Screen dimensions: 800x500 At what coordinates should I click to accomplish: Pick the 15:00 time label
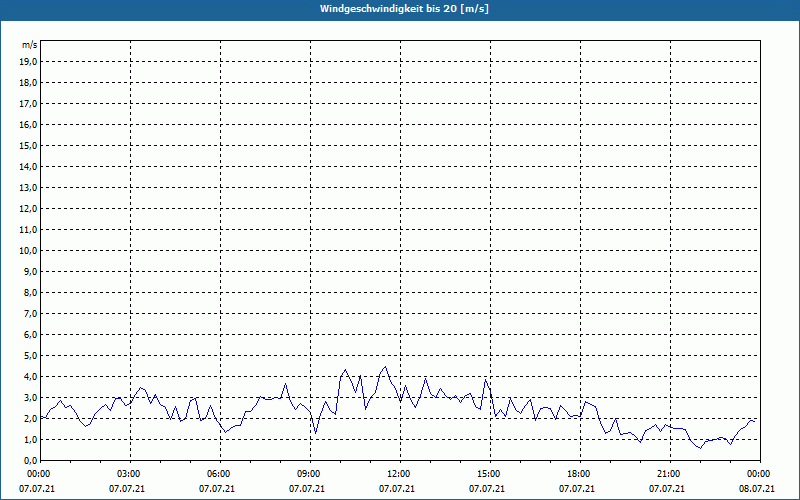pos(490,474)
